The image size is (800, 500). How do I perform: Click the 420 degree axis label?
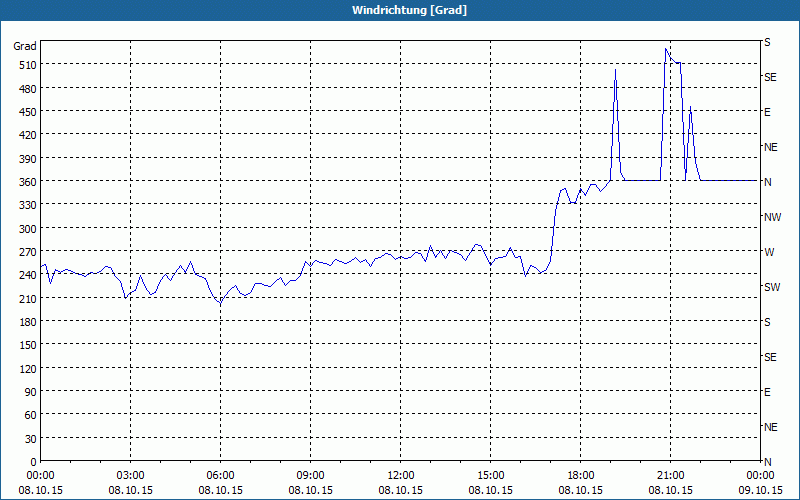pos(28,135)
